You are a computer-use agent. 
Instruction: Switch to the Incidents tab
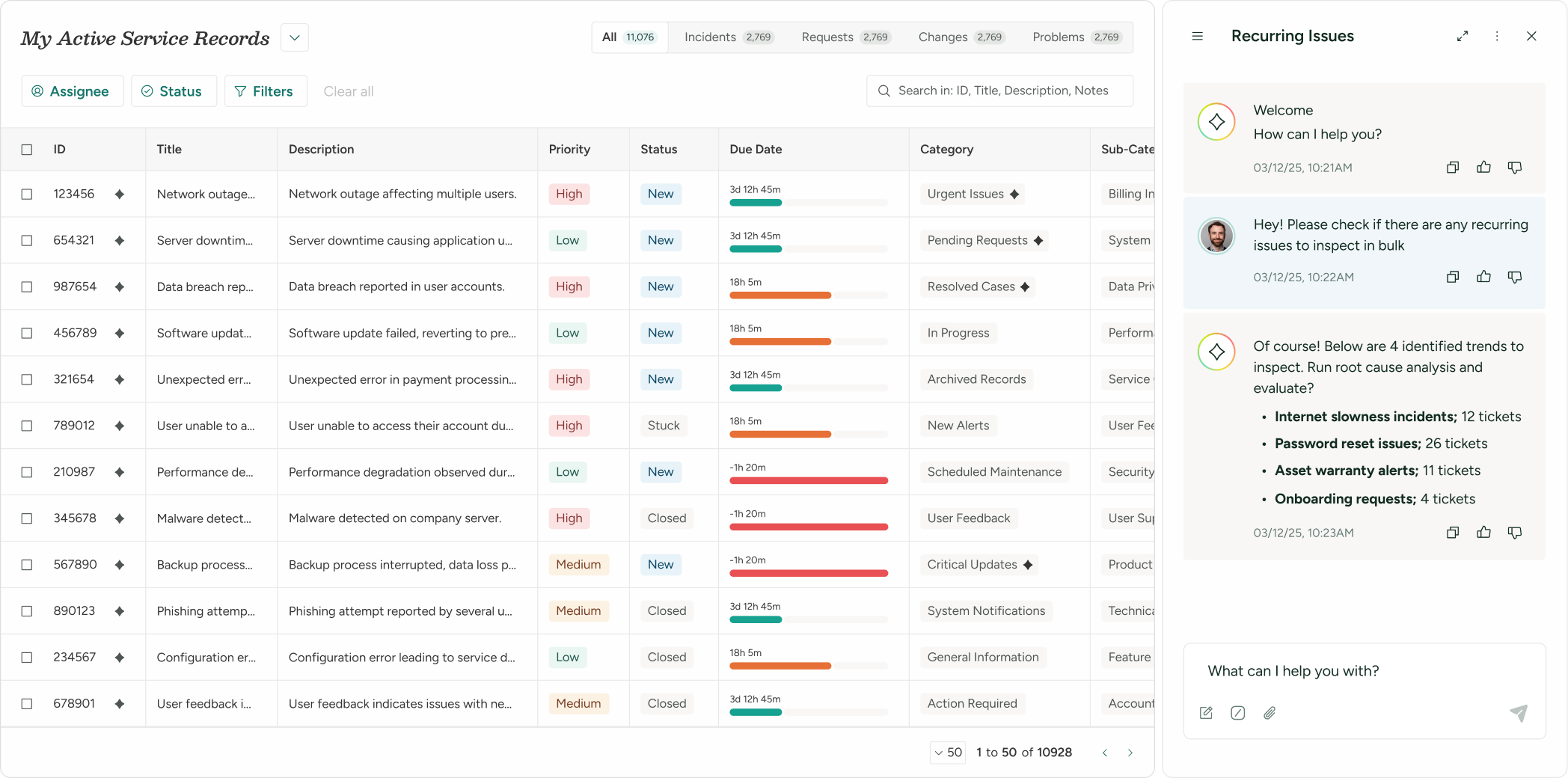(727, 37)
